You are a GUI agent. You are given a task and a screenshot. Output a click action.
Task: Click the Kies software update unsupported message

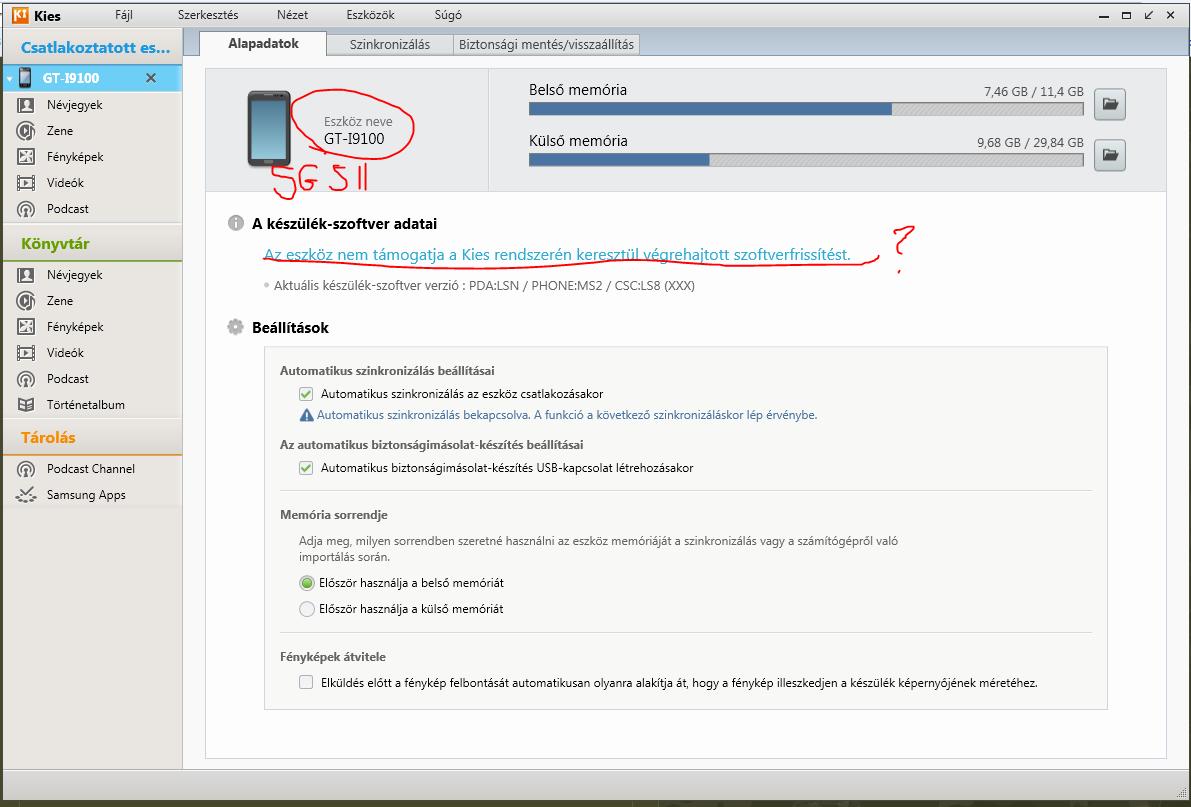click(557, 255)
